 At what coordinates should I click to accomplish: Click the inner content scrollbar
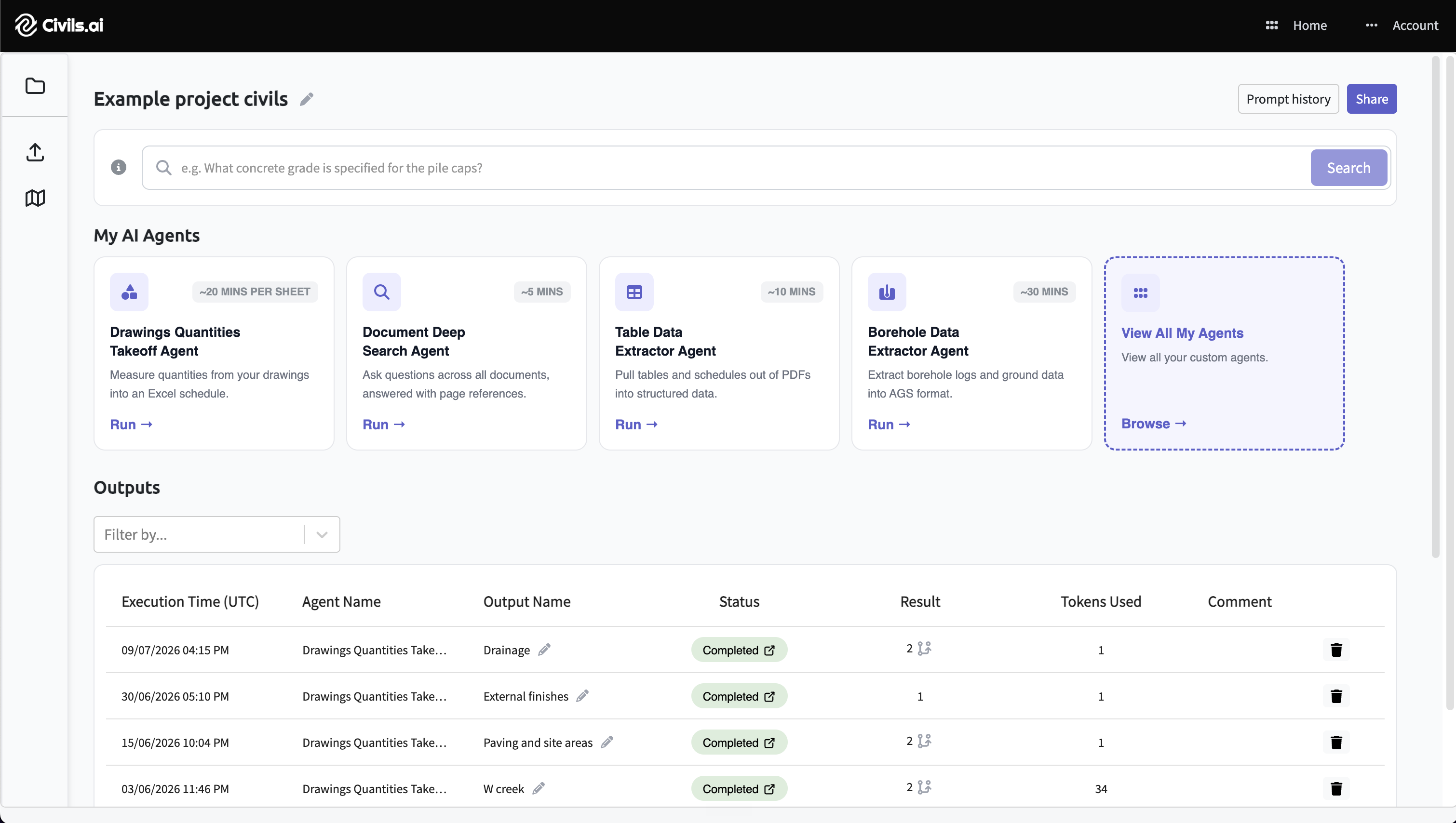coord(1435,307)
